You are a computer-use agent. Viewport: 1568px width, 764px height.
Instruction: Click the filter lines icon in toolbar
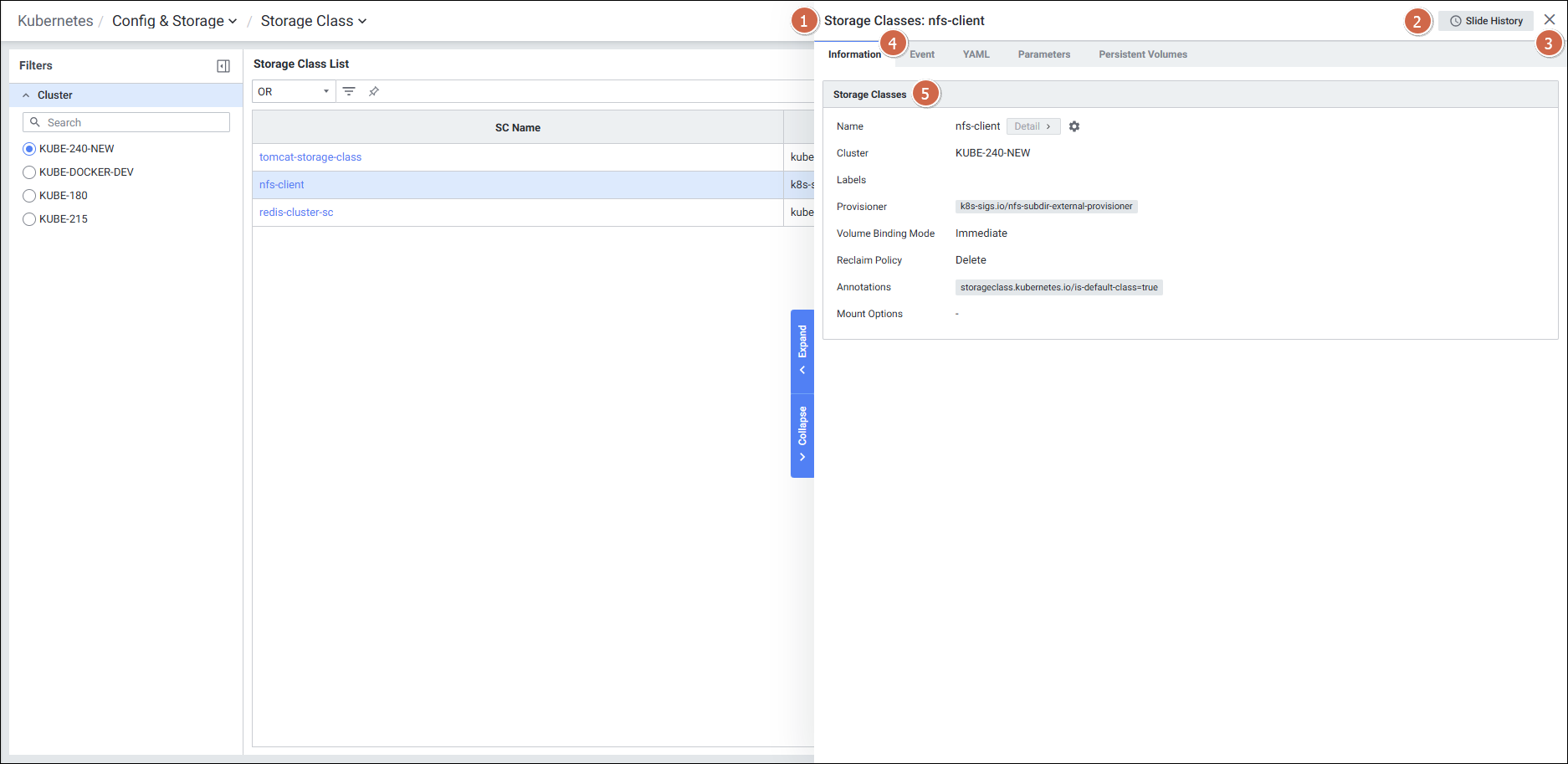coord(349,91)
